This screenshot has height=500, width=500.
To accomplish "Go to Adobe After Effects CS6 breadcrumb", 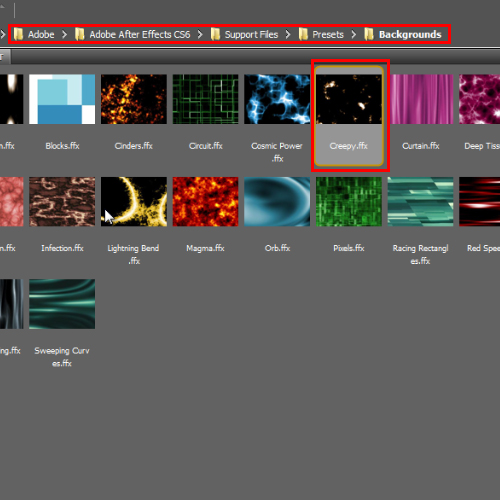I will [140, 34].
